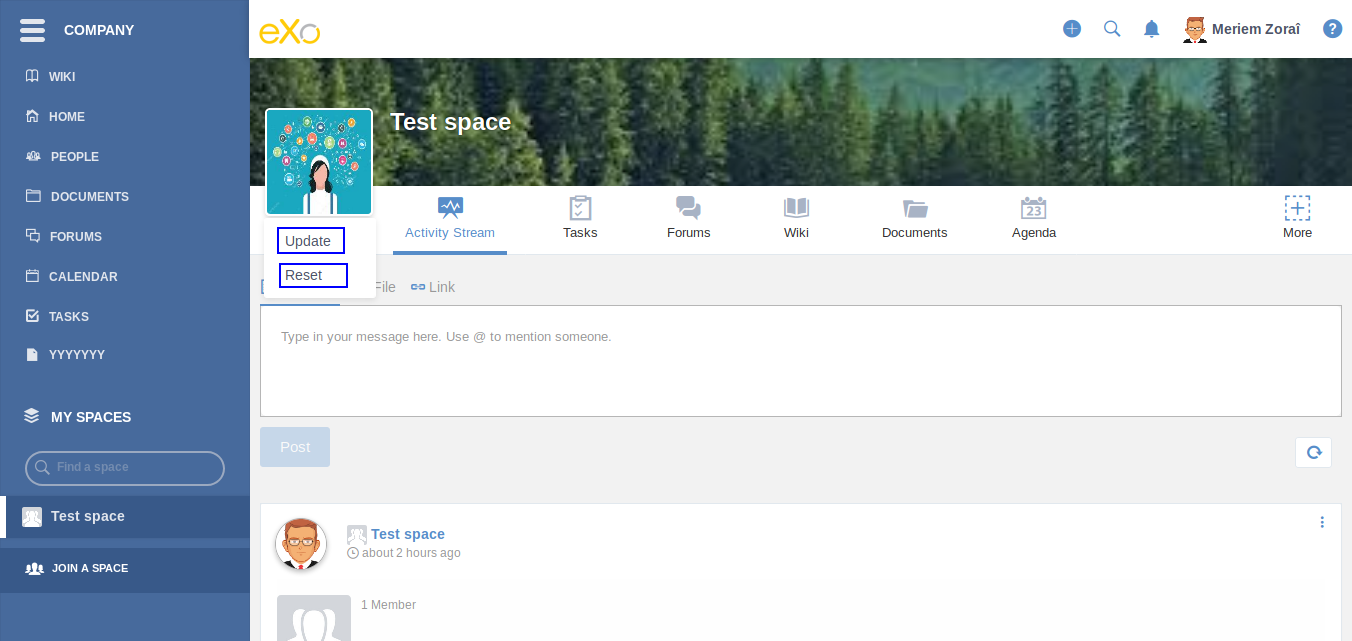
Task: Click the People group icon in sidebar
Action: pyautogui.click(x=33, y=156)
